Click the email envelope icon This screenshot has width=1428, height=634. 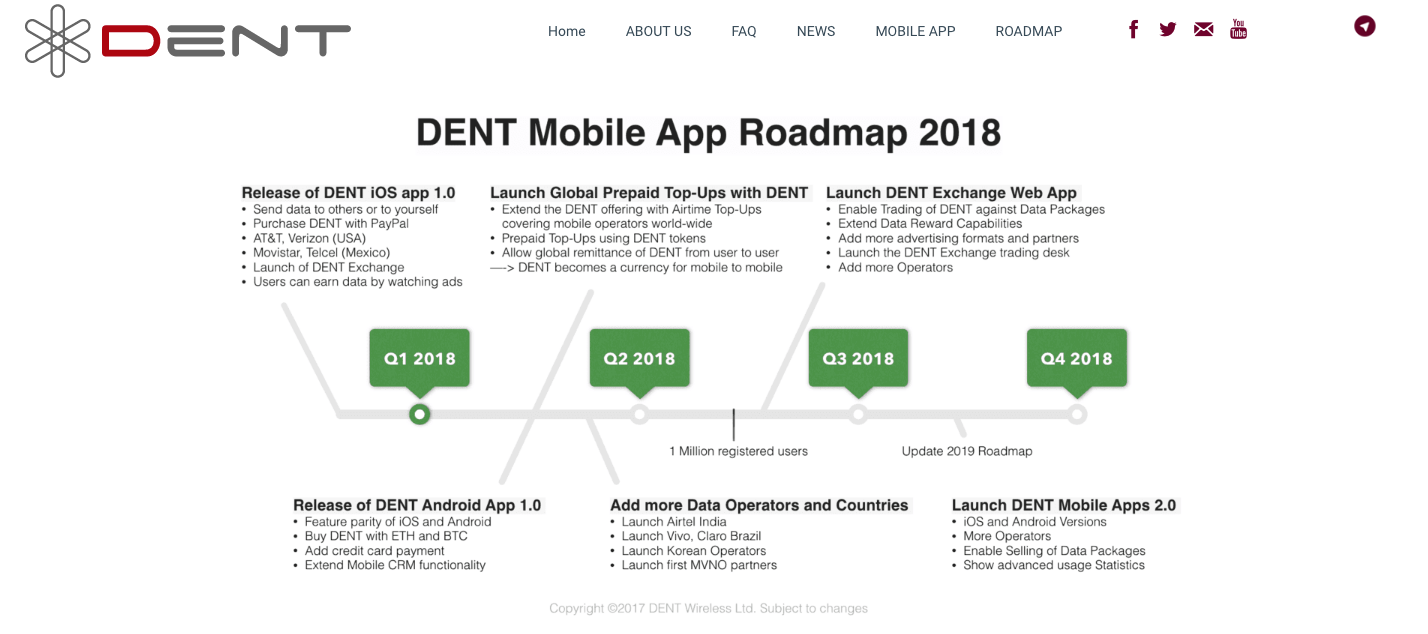tap(1204, 29)
